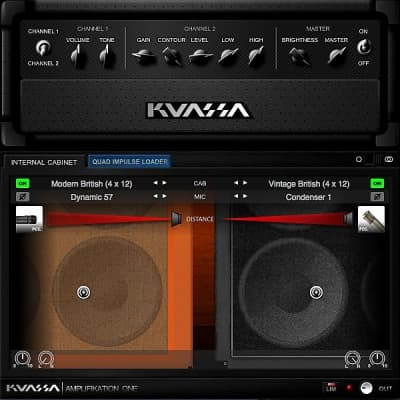Viewport: 400px width, 400px height.
Task: Click the Channel 2 Low knob
Action: pyautogui.click(x=228, y=55)
